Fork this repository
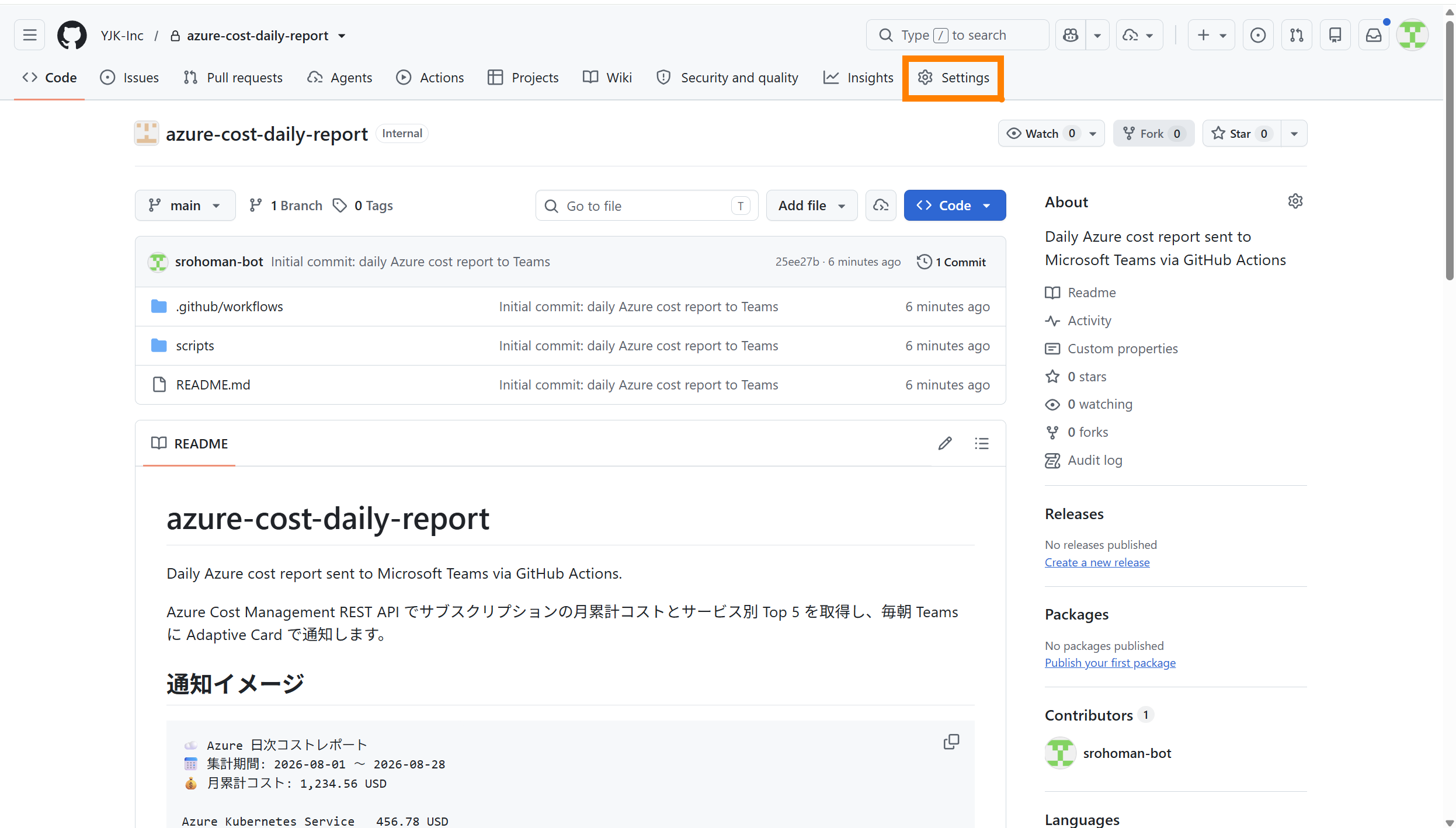1456x828 pixels. point(1153,134)
